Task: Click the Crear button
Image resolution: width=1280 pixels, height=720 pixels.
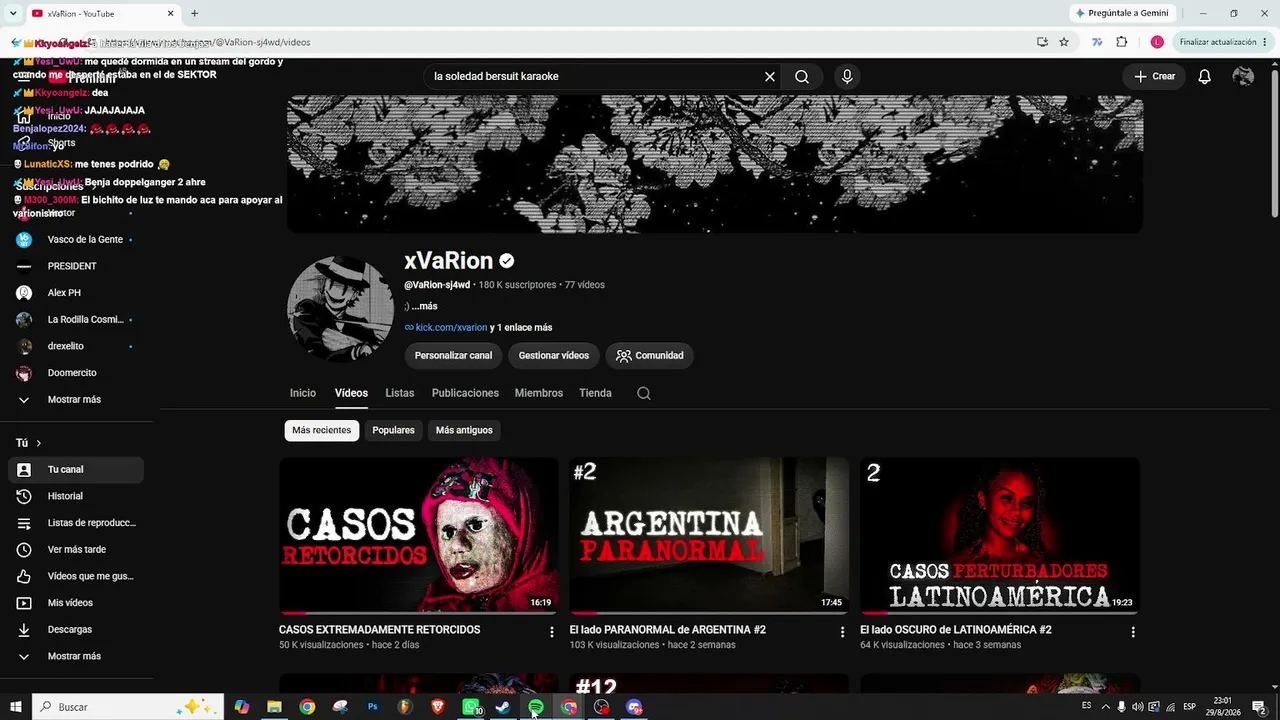Action: pyautogui.click(x=1154, y=76)
